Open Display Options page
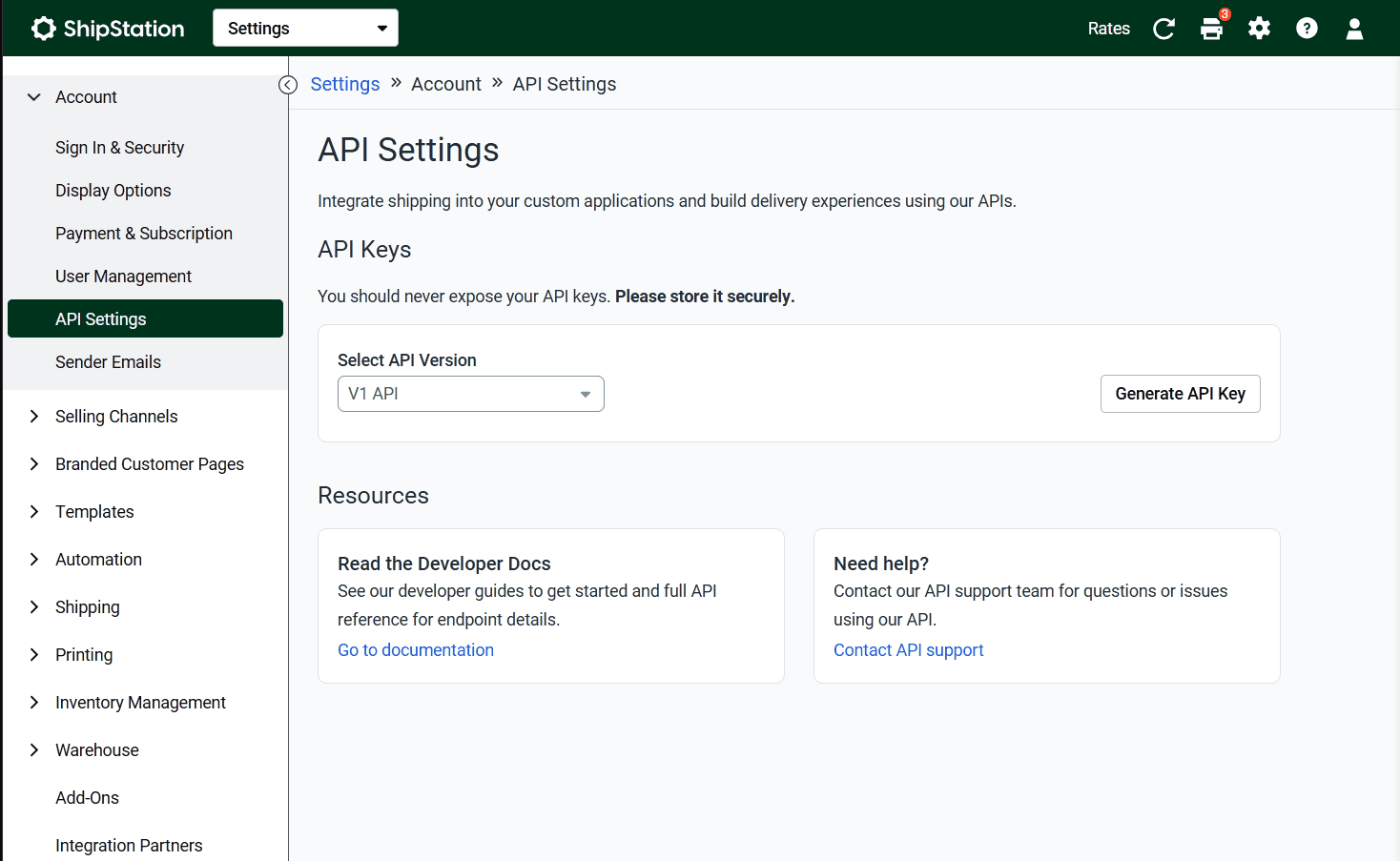 coord(113,191)
